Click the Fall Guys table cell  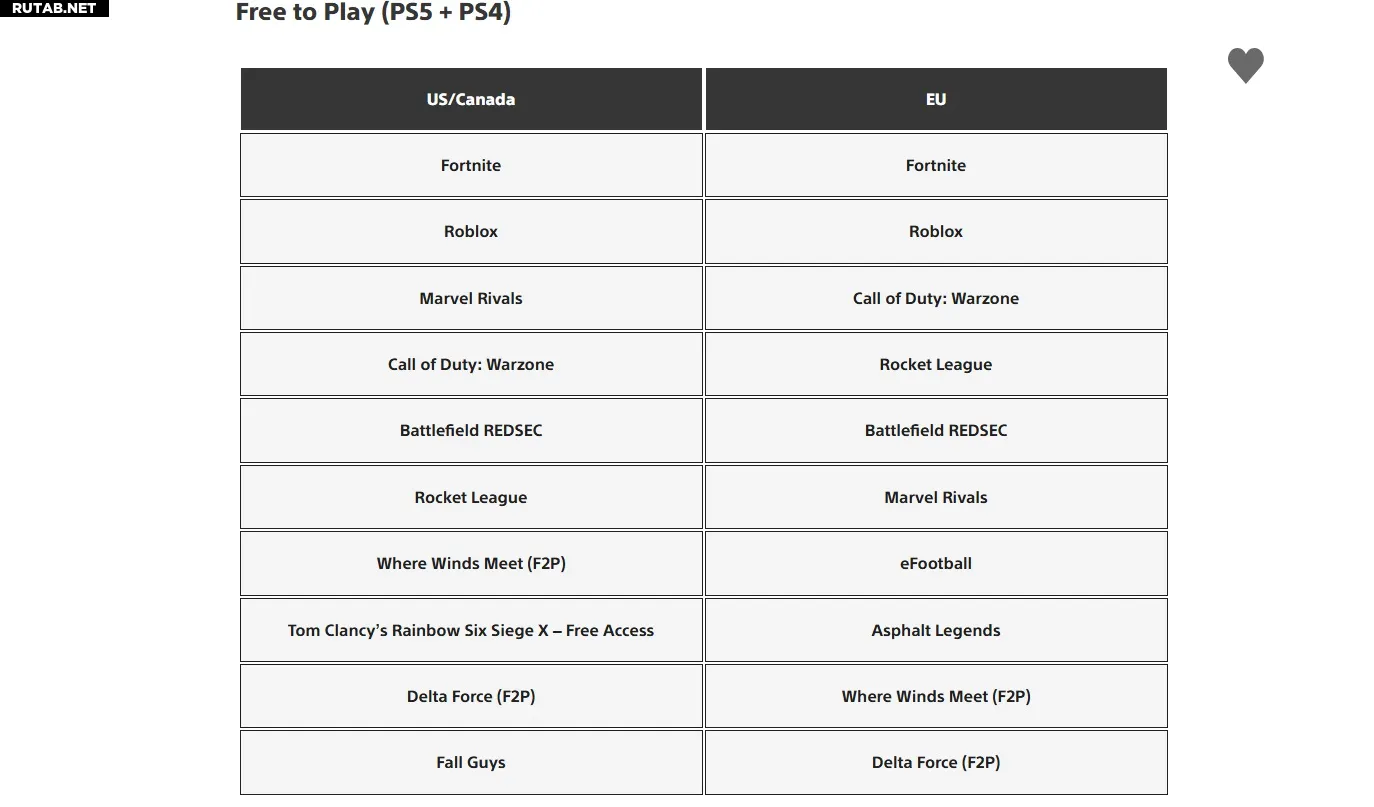coord(471,762)
